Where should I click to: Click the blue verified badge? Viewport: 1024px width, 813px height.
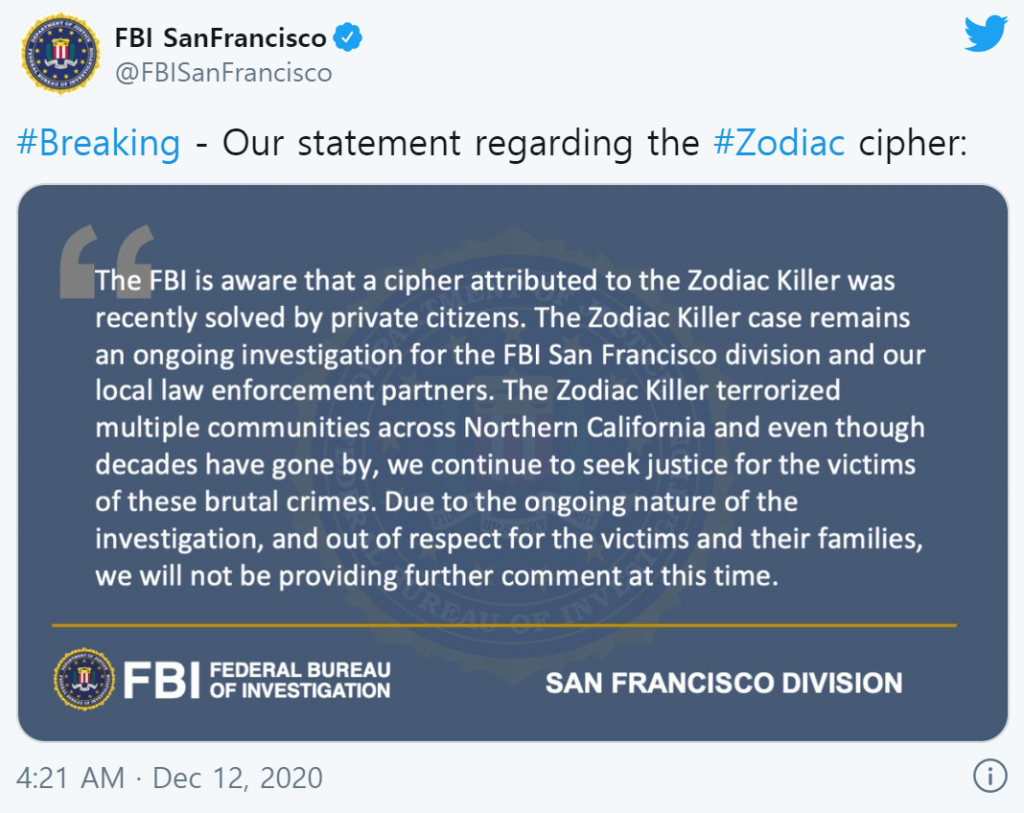coord(347,39)
